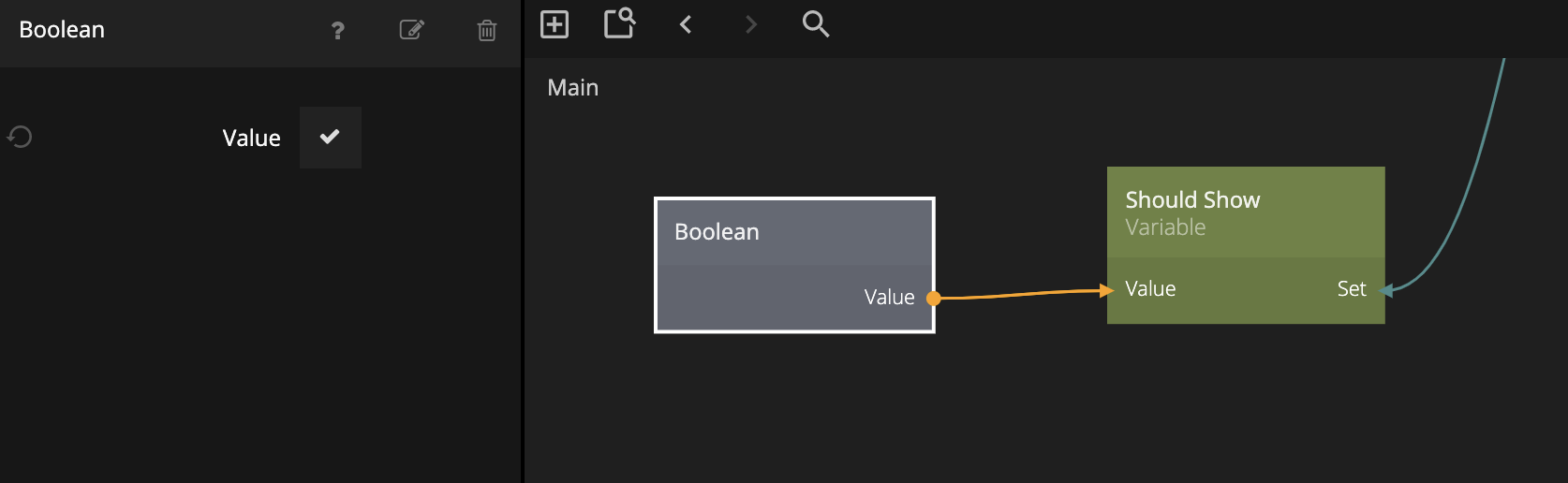1568x483 pixels.
Task: Click the icon right of the plus button
Action: [619, 23]
